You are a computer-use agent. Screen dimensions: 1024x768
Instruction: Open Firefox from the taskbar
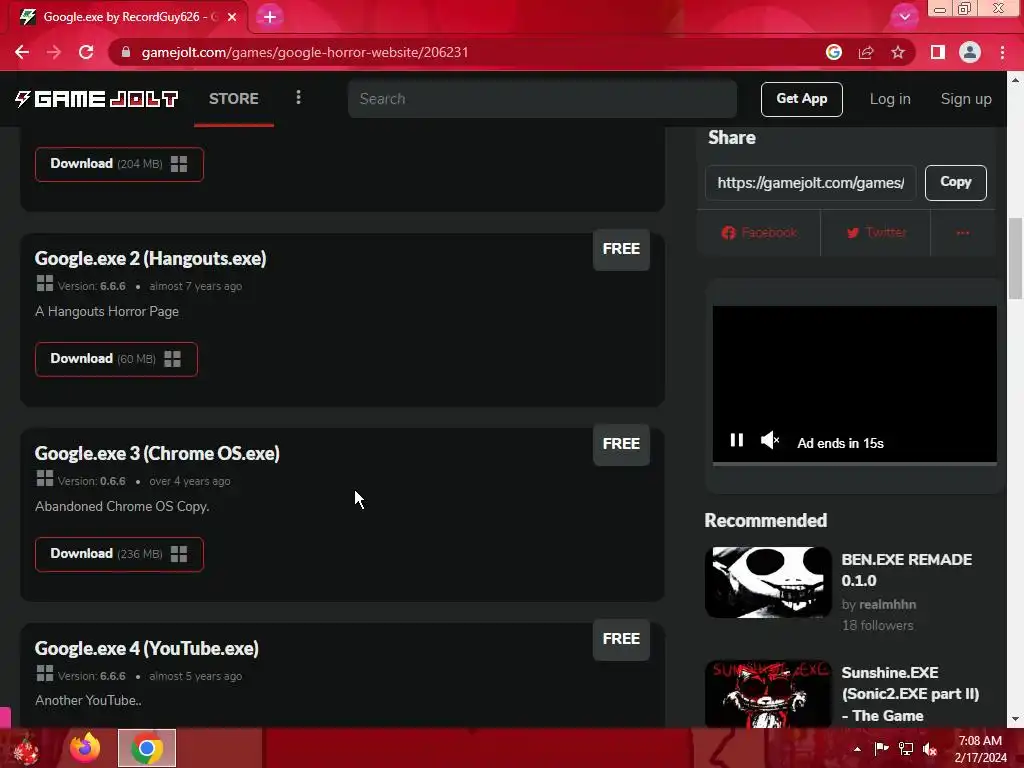(86, 747)
